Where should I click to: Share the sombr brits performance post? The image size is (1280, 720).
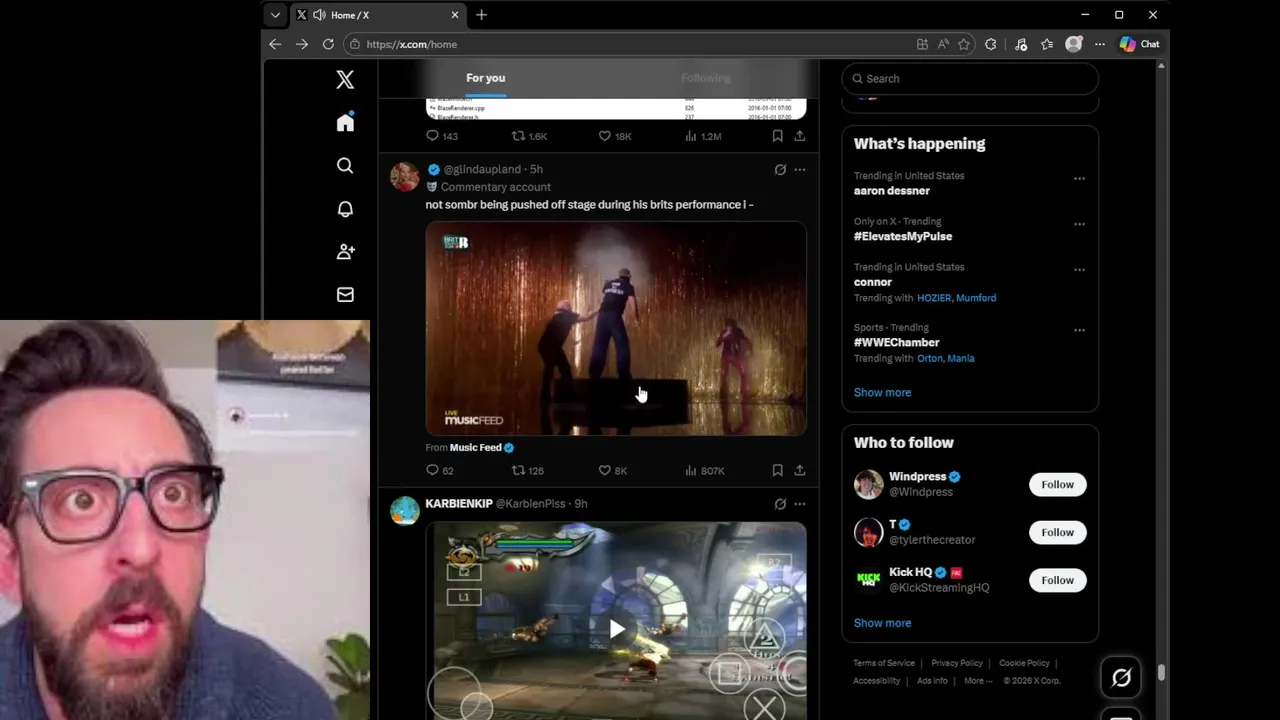click(799, 470)
